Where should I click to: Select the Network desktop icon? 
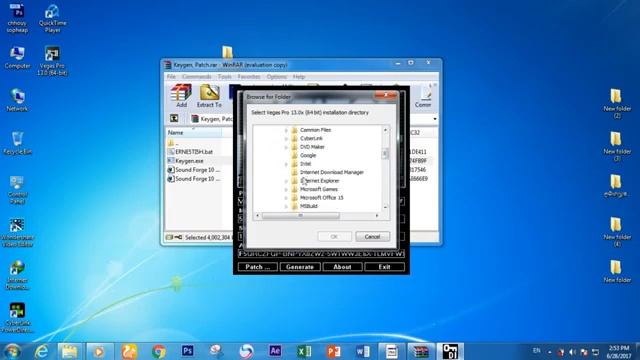coord(17,100)
